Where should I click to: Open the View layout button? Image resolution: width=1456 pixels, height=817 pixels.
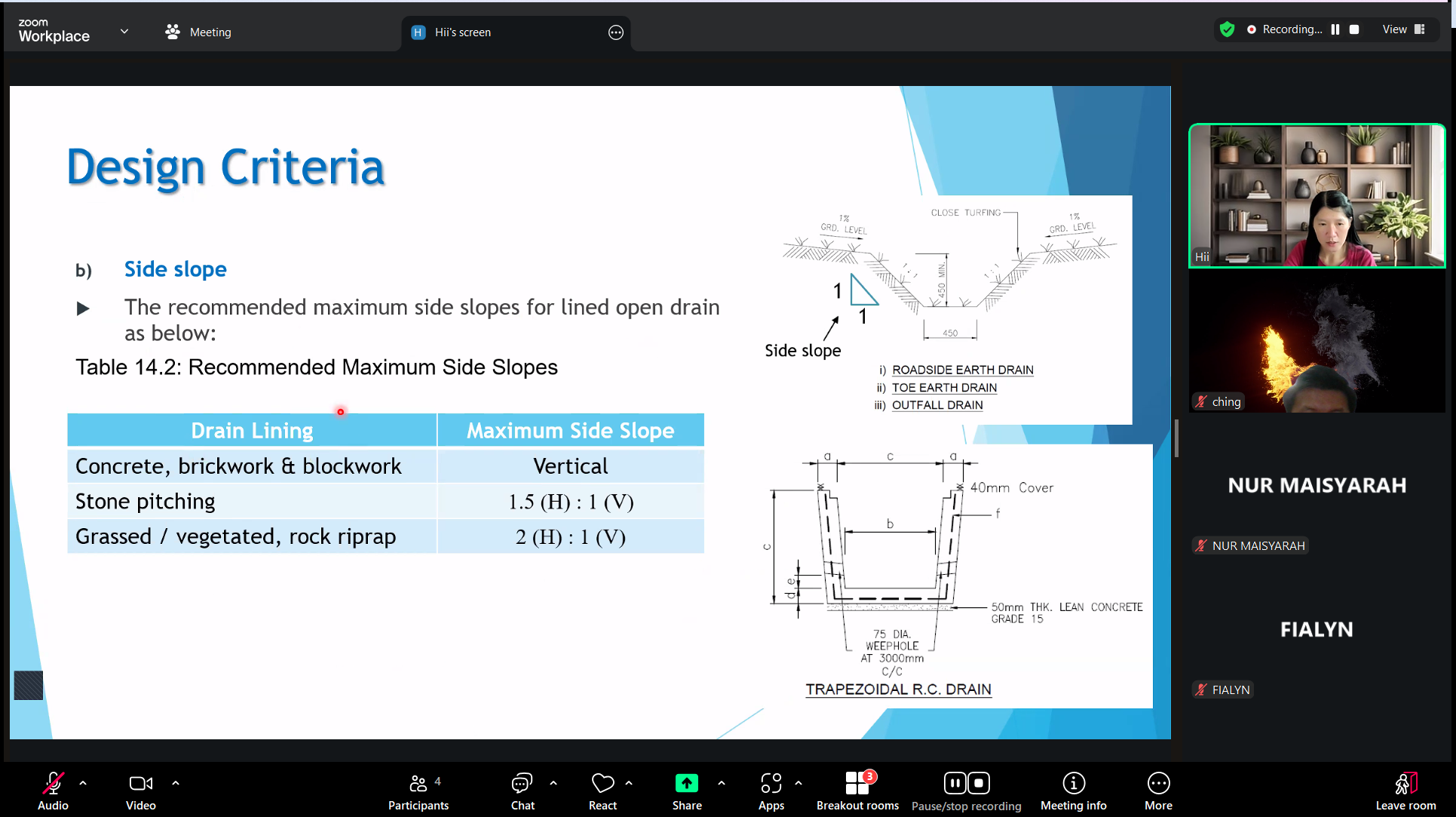point(1403,29)
